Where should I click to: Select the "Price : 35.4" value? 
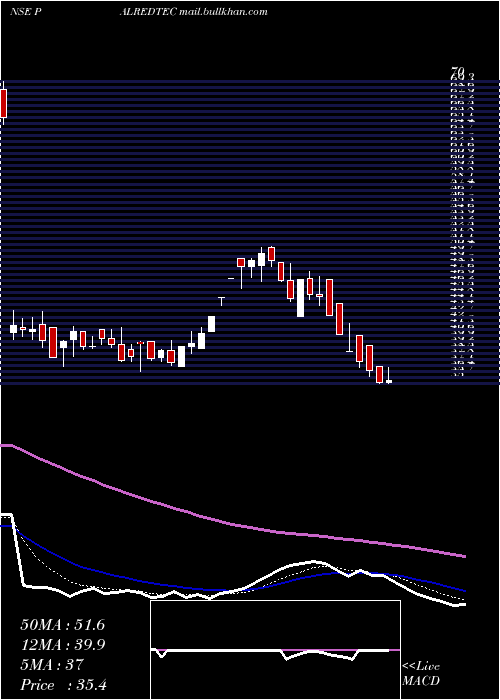(x=63, y=685)
